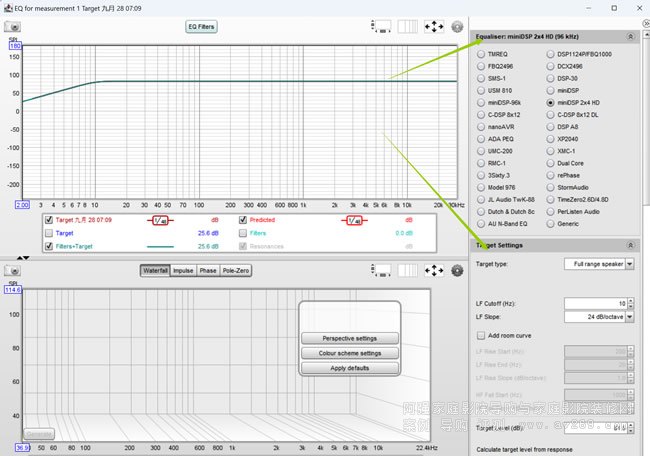This screenshot has width=650, height=456.
Task: Select the TMREQ equaliser radio button
Action: [x=481, y=53]
